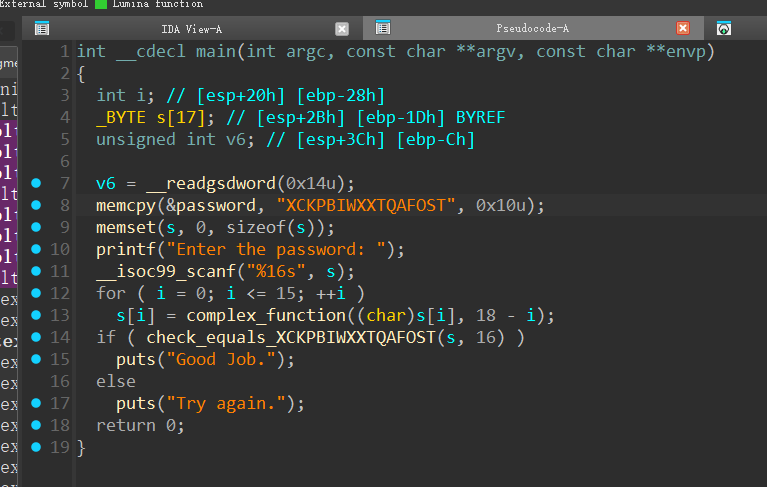Click the [ebp-28h] comment
Image resolution: width=767 pixels, height=487 pixels.
coord(341,95)
